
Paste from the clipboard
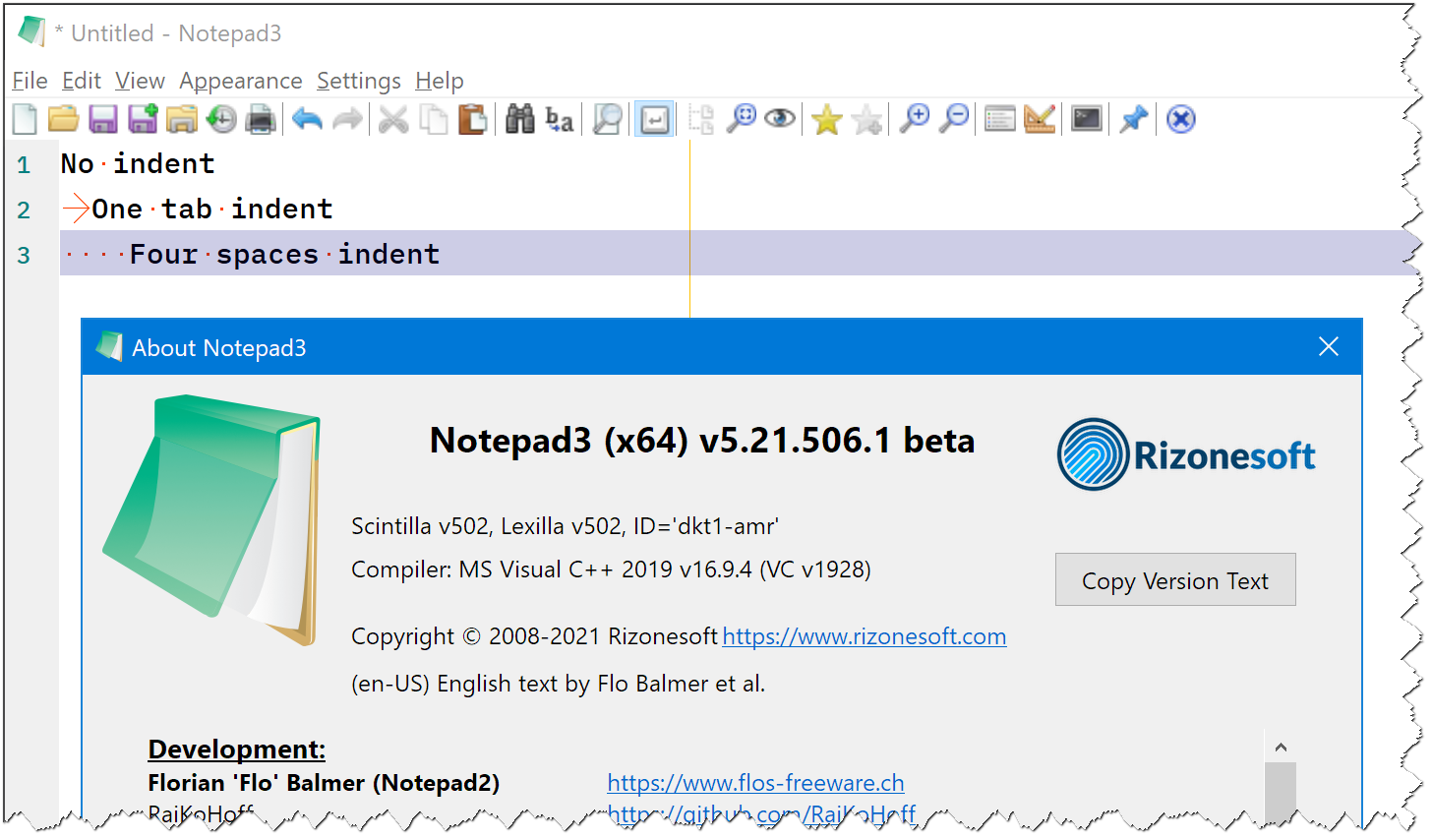[473, 118]
